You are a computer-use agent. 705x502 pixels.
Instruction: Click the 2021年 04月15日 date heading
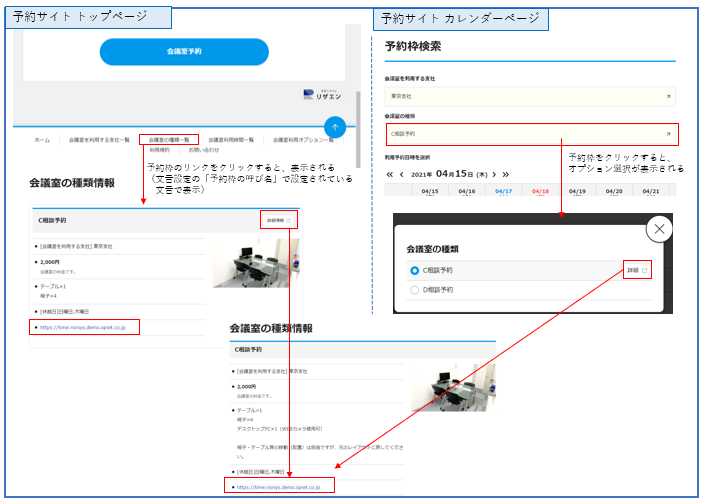(449, 174)
